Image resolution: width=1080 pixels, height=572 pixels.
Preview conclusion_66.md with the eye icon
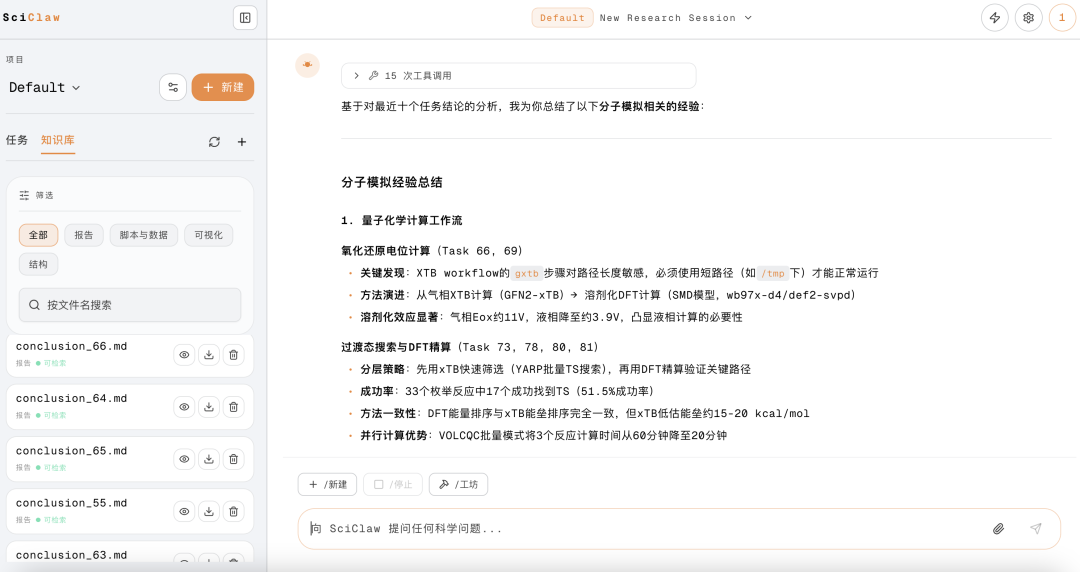click(184, 354)
